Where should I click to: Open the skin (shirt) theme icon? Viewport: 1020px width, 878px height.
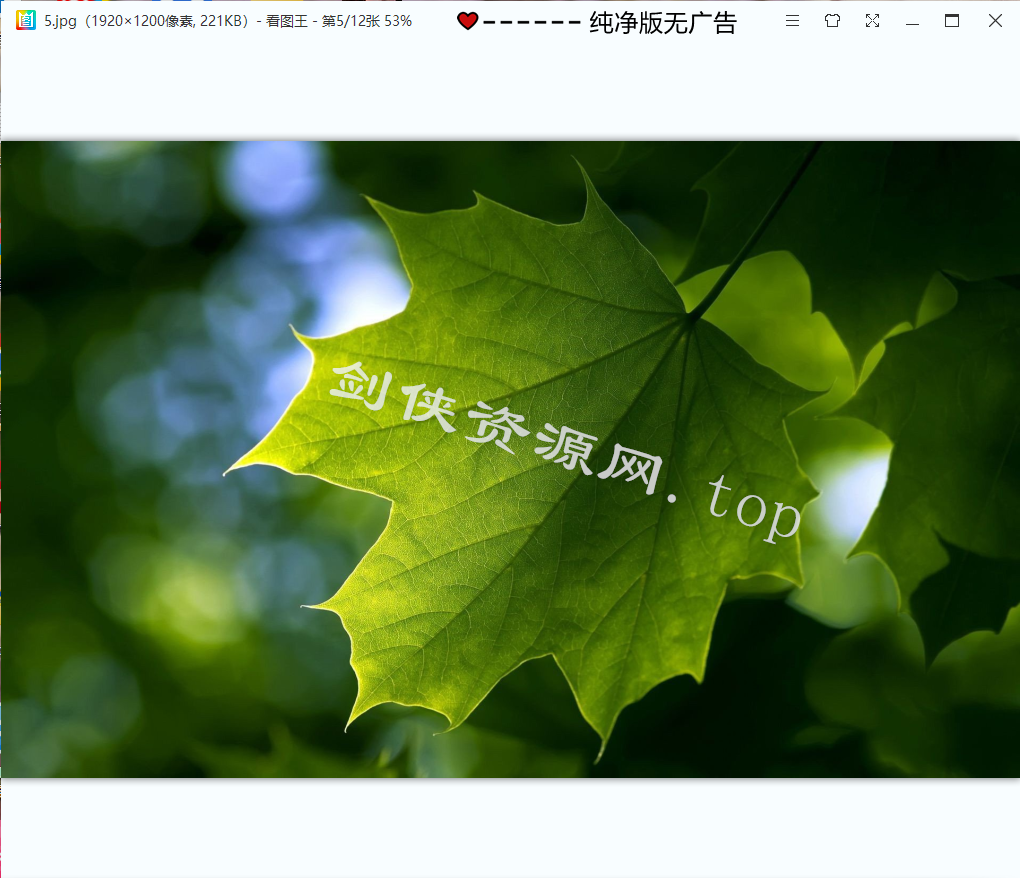coord(832,21)
